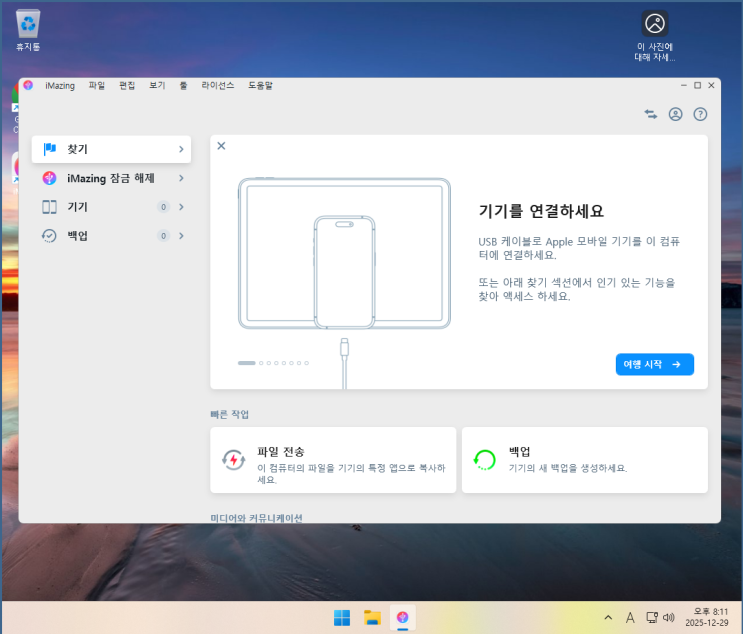Select the first carousel page indicator
Image resolution: width=743 pixels, height=634 pixels.
pos(246,363)
